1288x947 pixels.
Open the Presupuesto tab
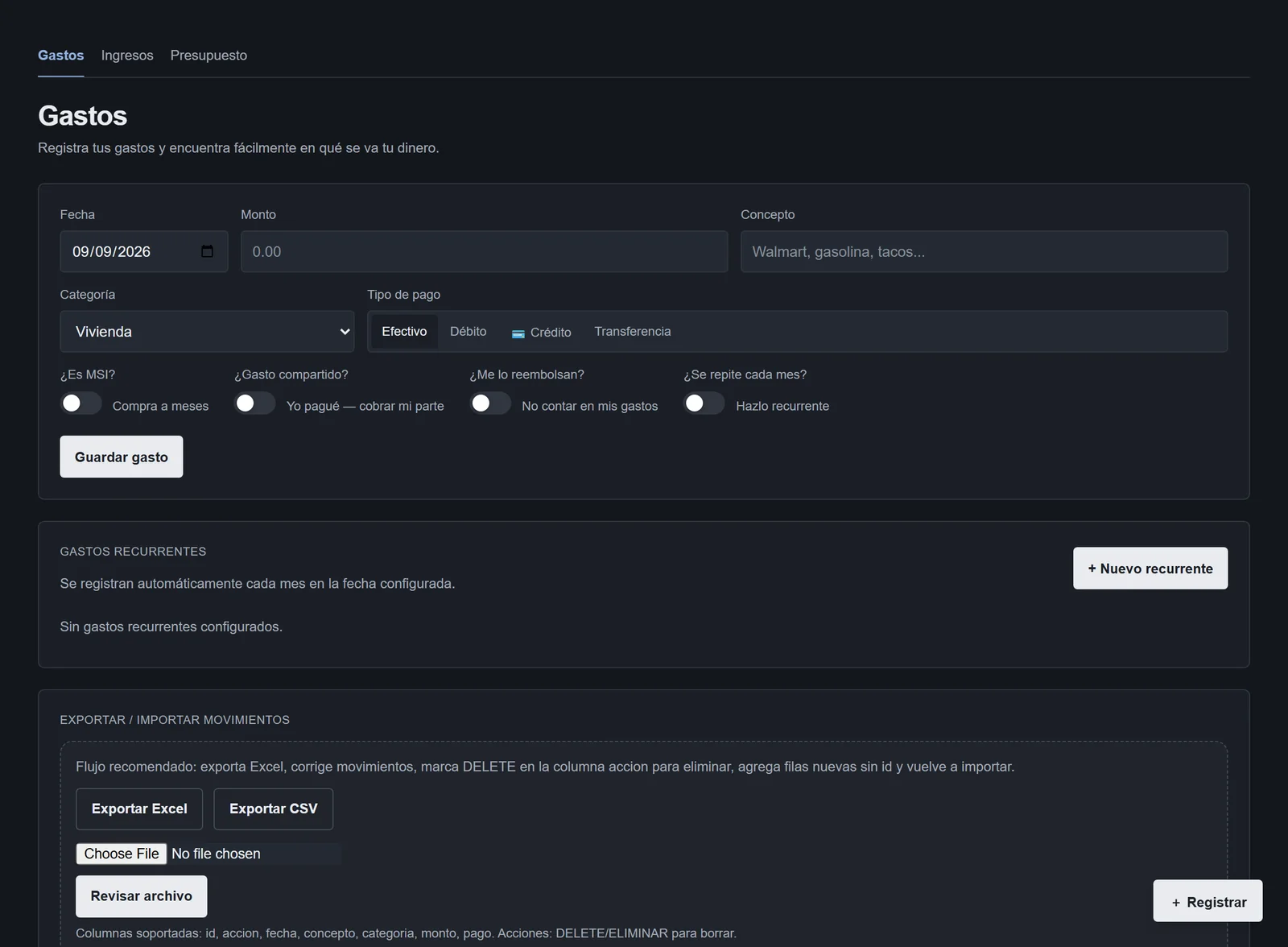(x=208, y=56)
